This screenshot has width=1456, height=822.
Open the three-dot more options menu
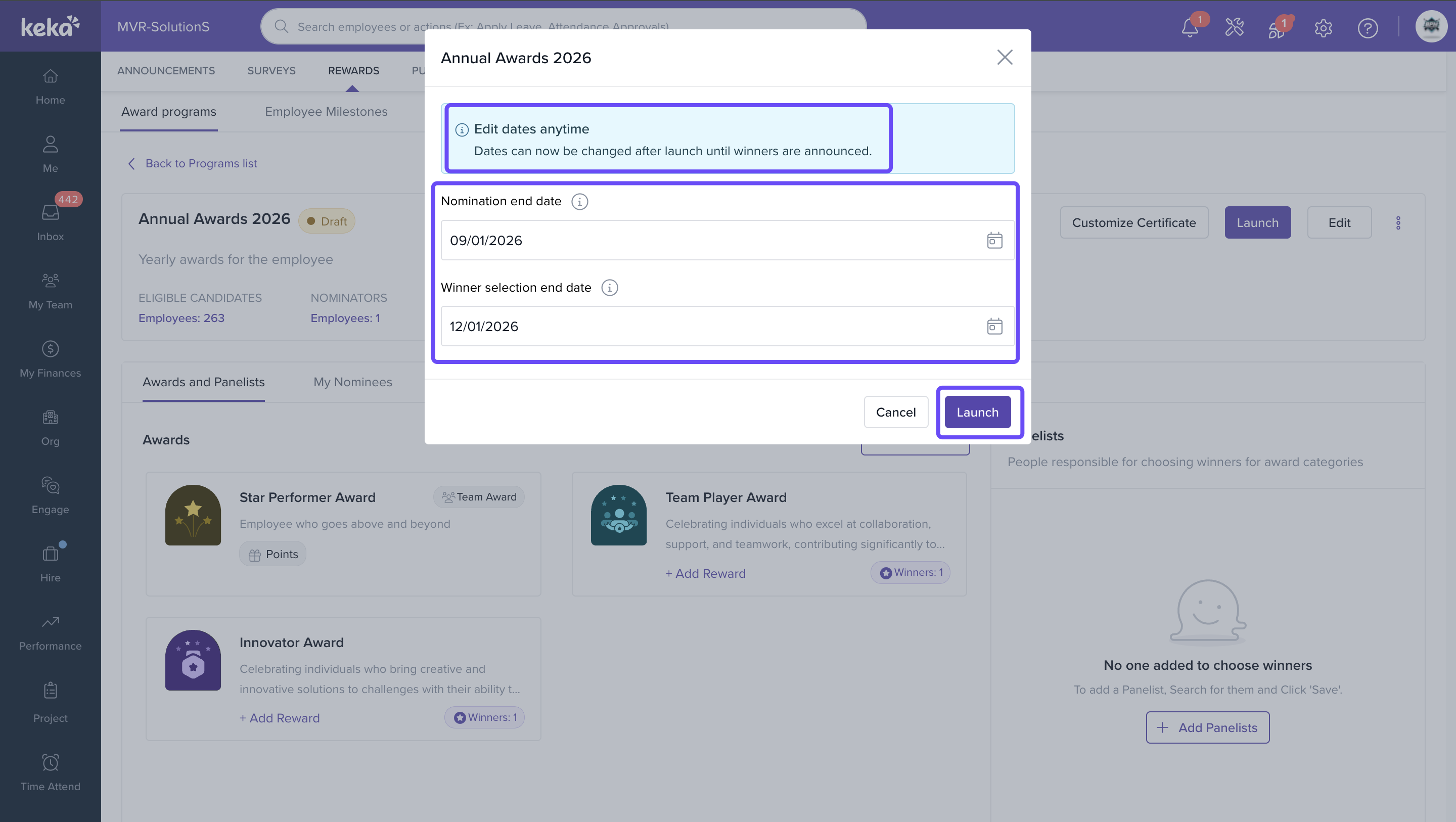[1398, 223]
